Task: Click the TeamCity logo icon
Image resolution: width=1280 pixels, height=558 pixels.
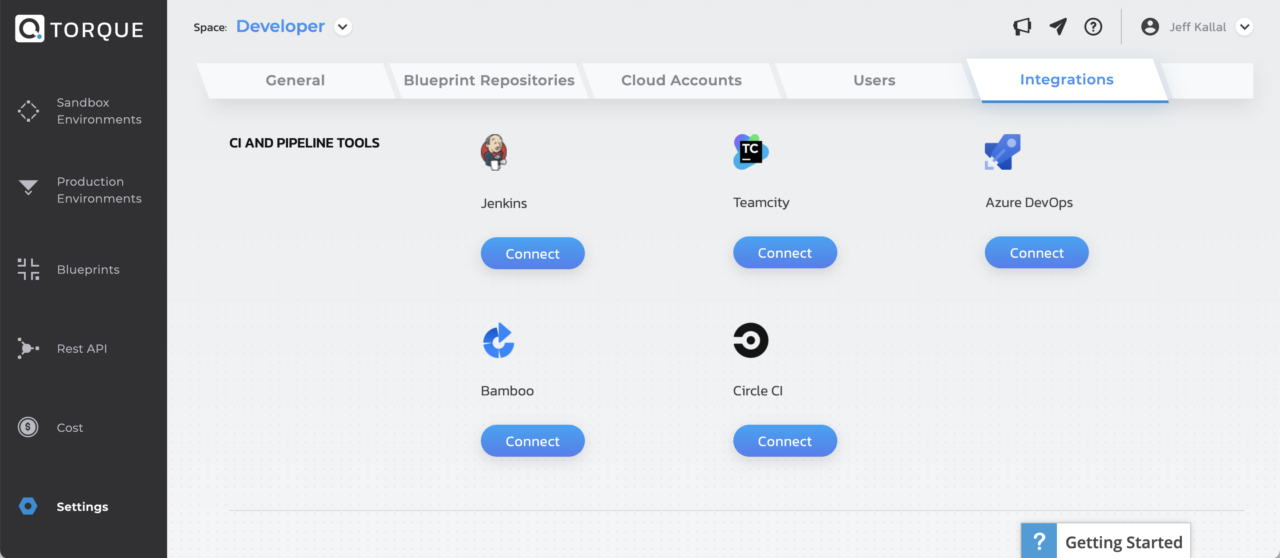Action: tap(750, 152)
